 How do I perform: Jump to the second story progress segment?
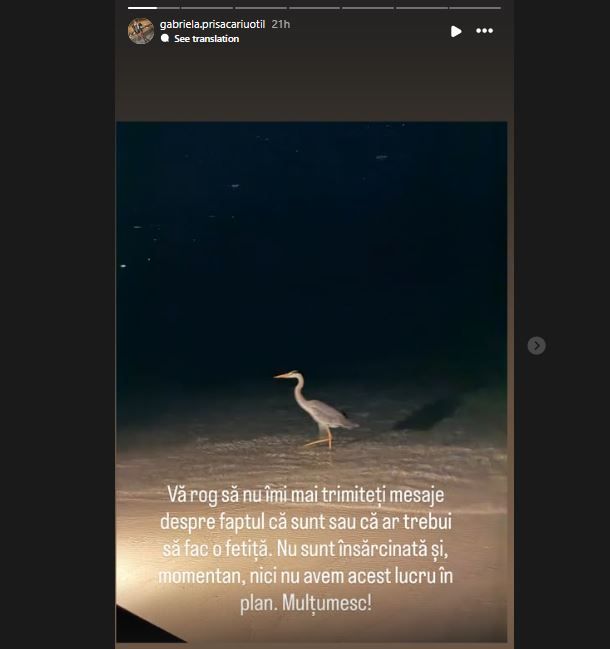point(207,8)
